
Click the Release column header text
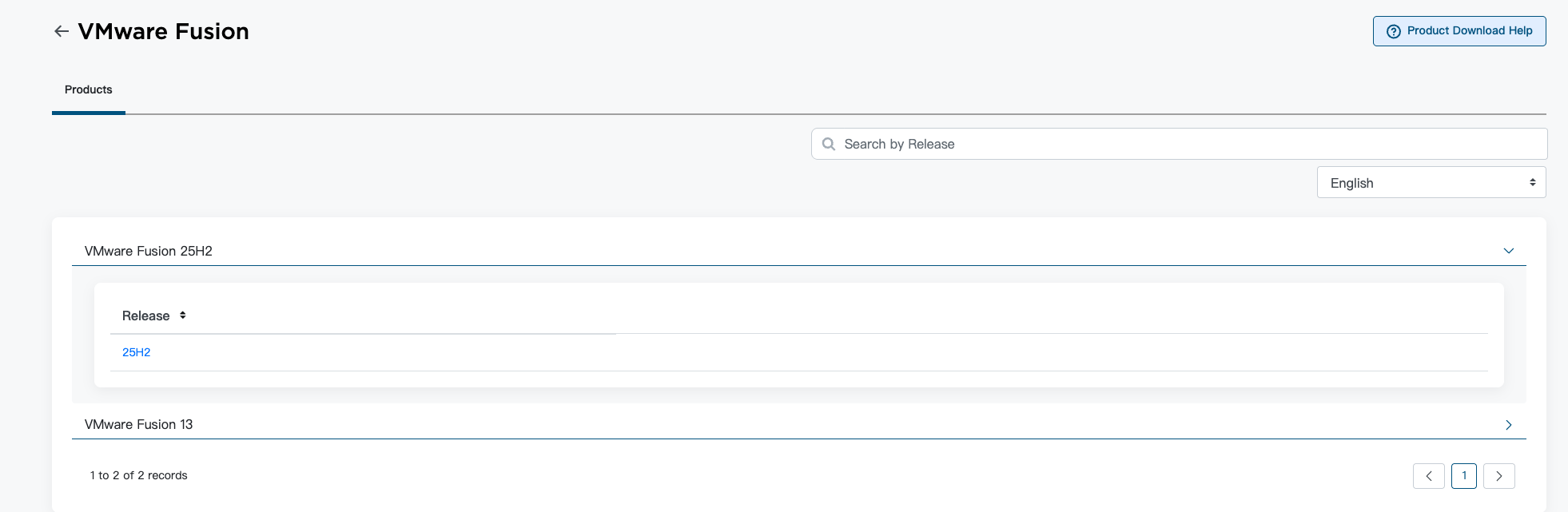[145, 316]
